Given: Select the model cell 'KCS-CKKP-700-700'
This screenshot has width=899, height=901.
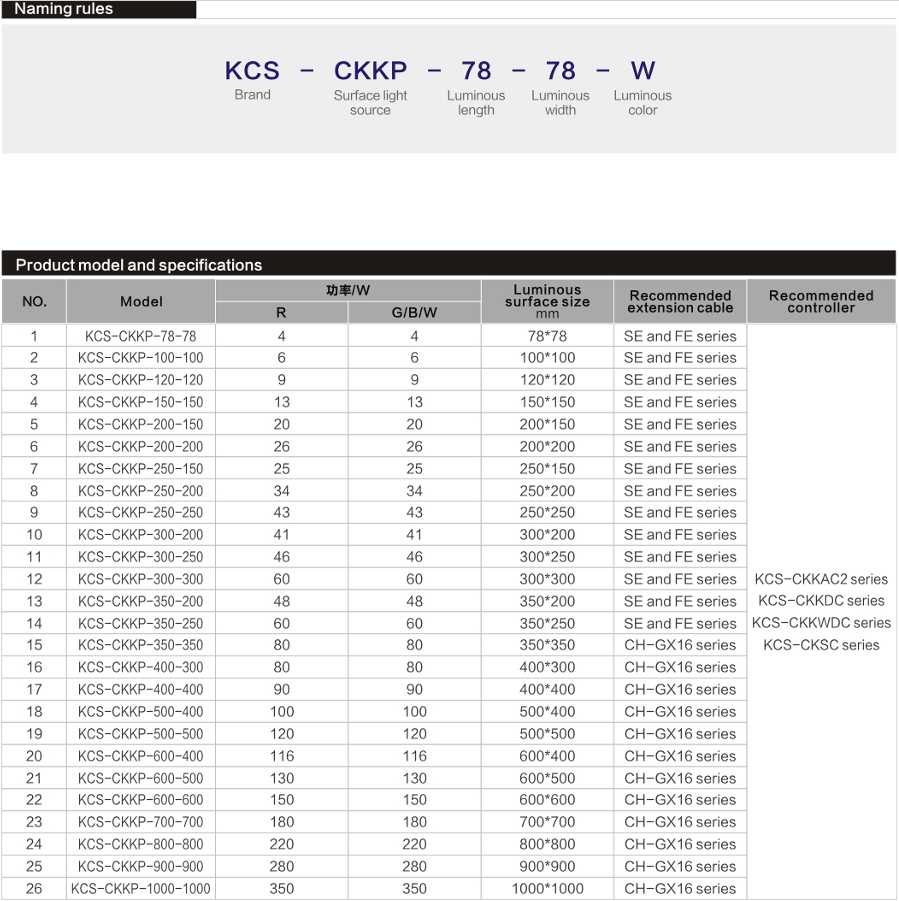Looking at the screenshot, I should point(141,822).
